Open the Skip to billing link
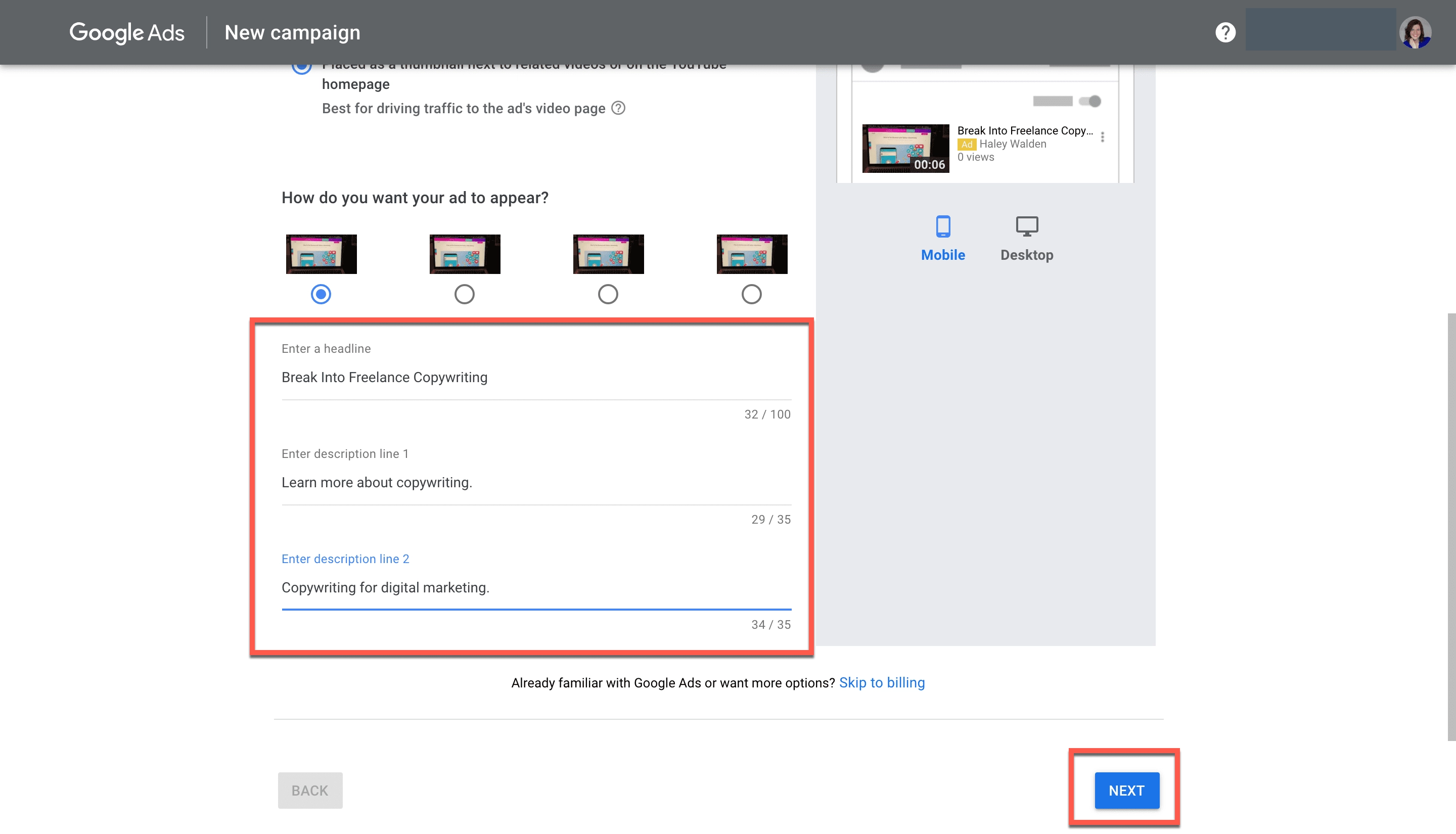This screenshot has height=834, width=1456. [x=882, y=682]
